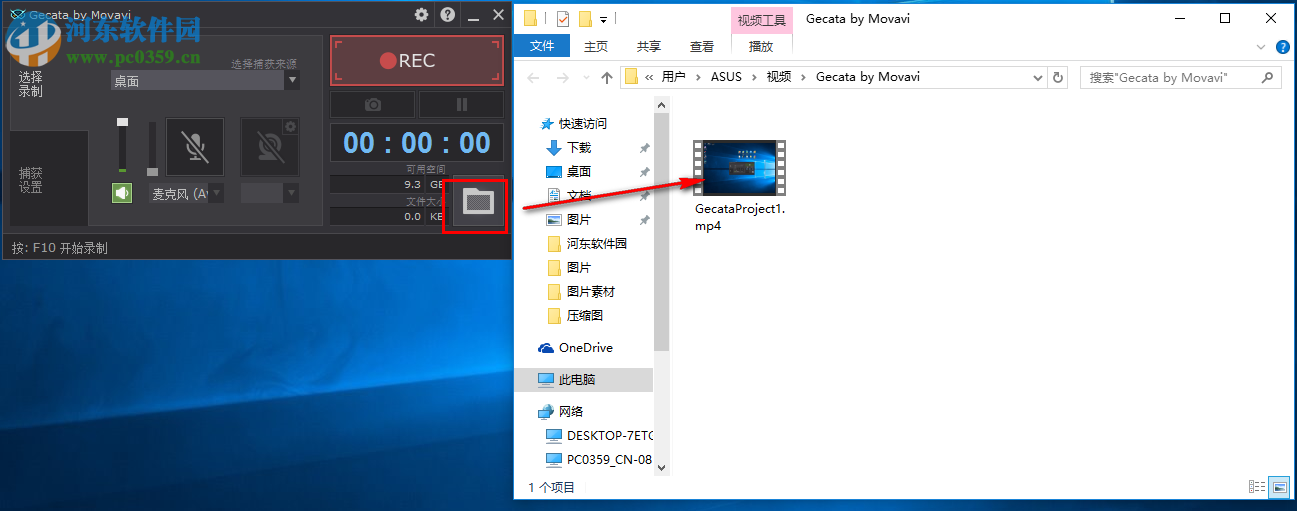
Task: Open the 播放 video tools tab
Action: [761, 46]
